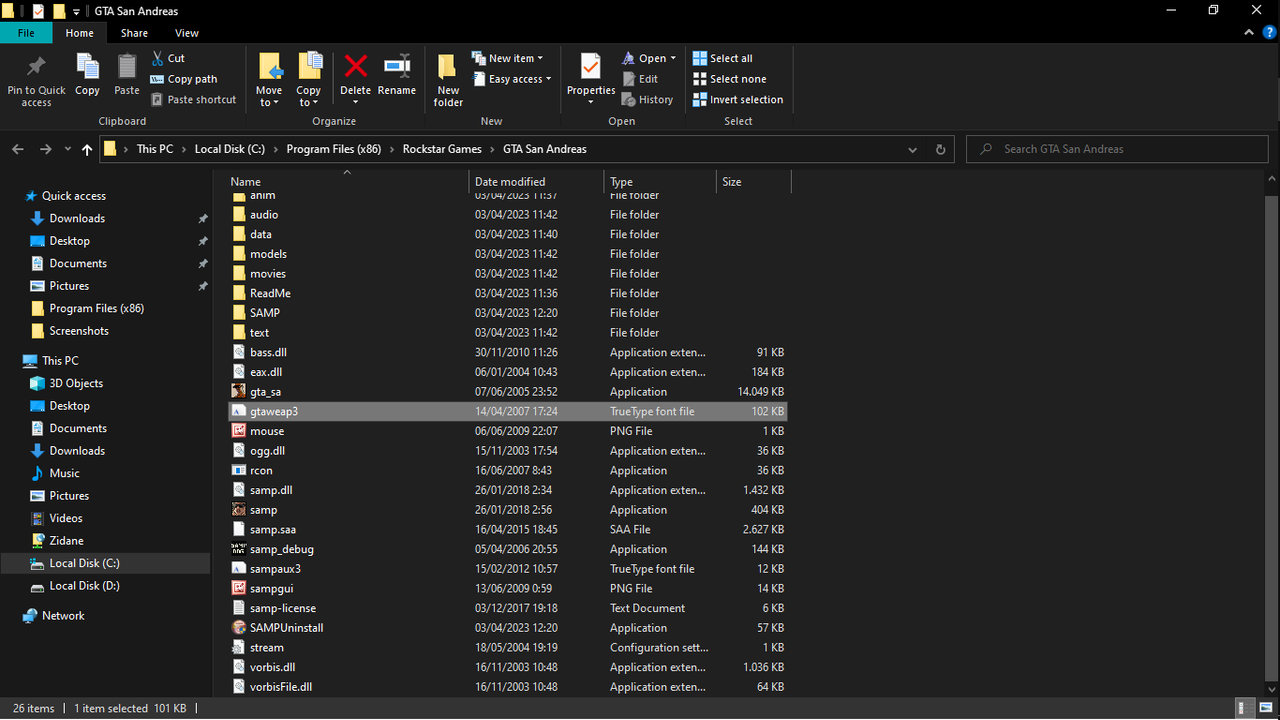Click Paste shortcut in the ribbon

tap(194, 100)
